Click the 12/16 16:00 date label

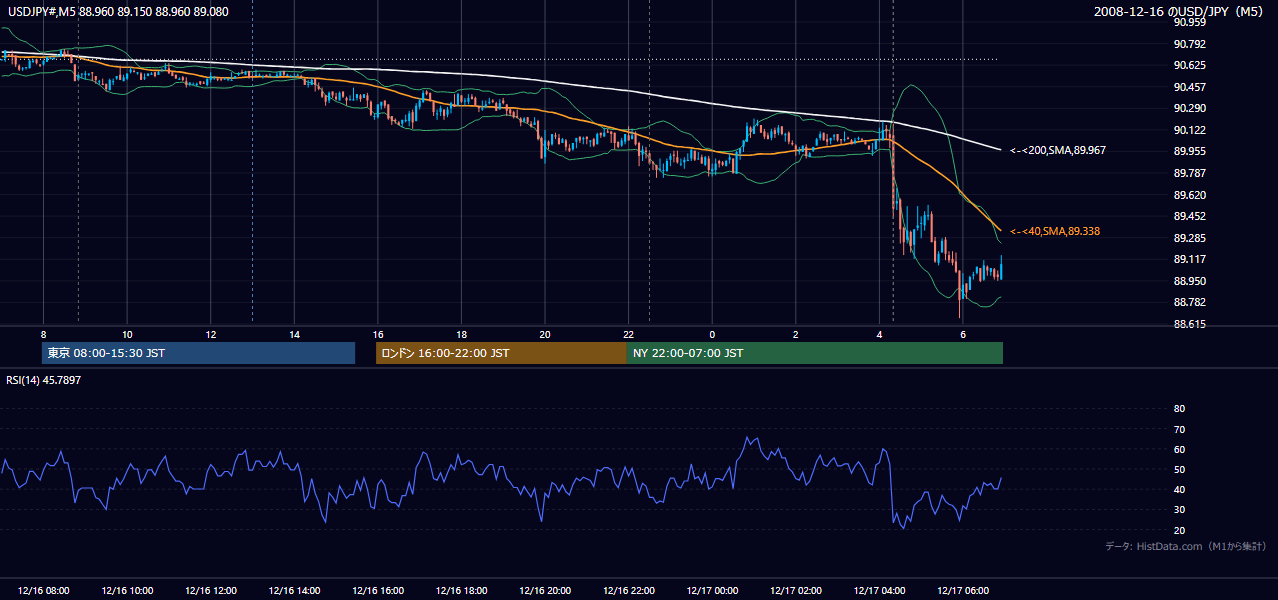click(x=378, y=591)
